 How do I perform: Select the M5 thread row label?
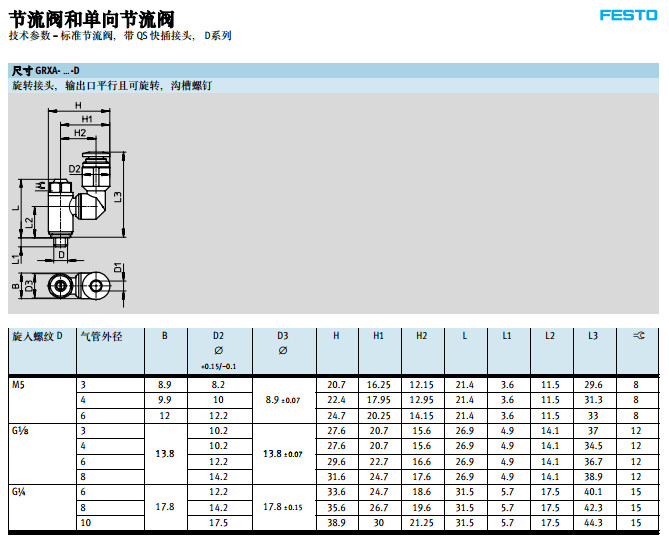click(19, 385)
